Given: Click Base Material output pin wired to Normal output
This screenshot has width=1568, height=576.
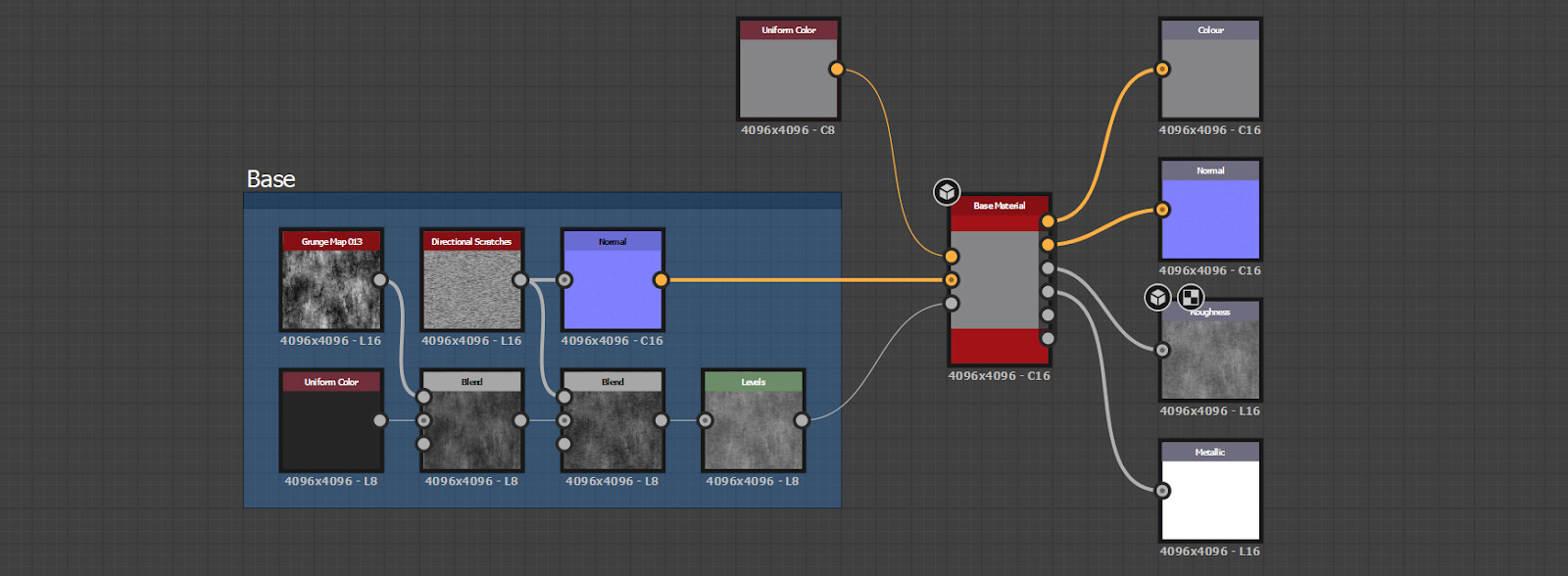Looking at the screenshot, I should click(x=1048, y=245).
